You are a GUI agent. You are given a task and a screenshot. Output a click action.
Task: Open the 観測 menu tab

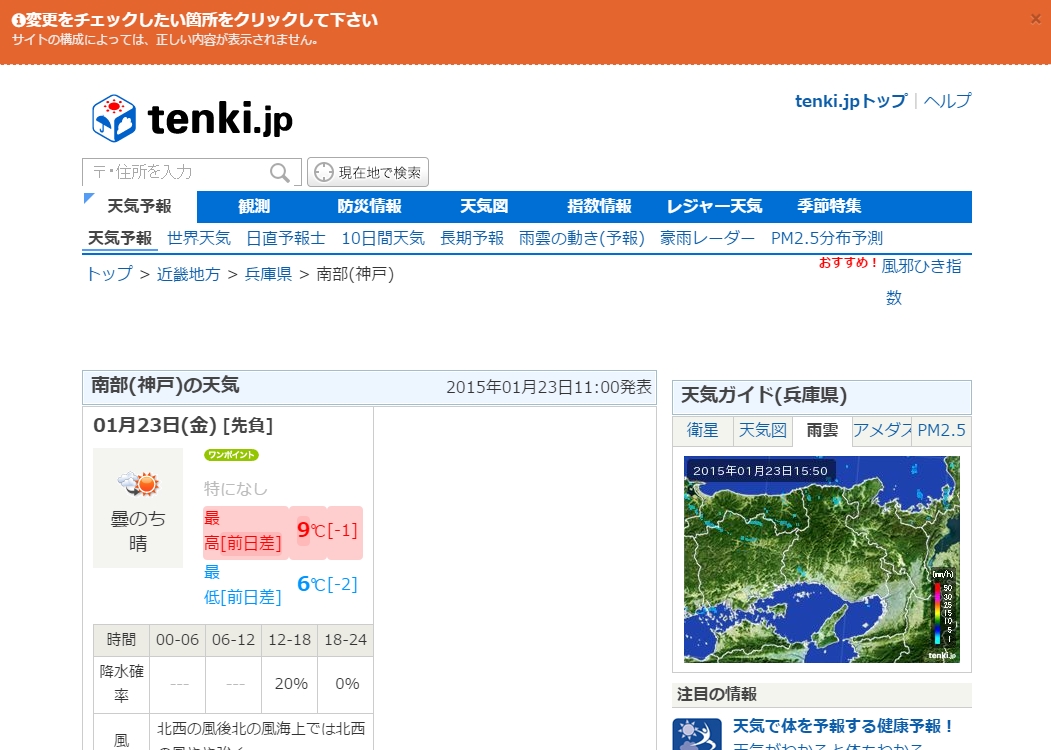(254, 206)
